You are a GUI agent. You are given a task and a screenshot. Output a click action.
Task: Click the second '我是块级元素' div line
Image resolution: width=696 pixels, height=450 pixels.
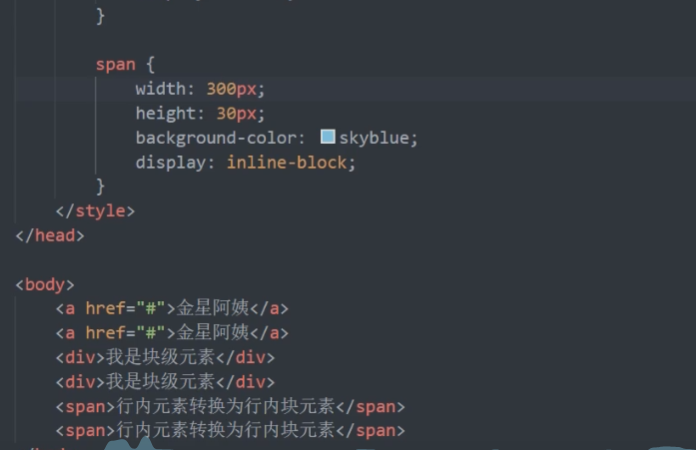pyautogui.click(x=165, y=381)
